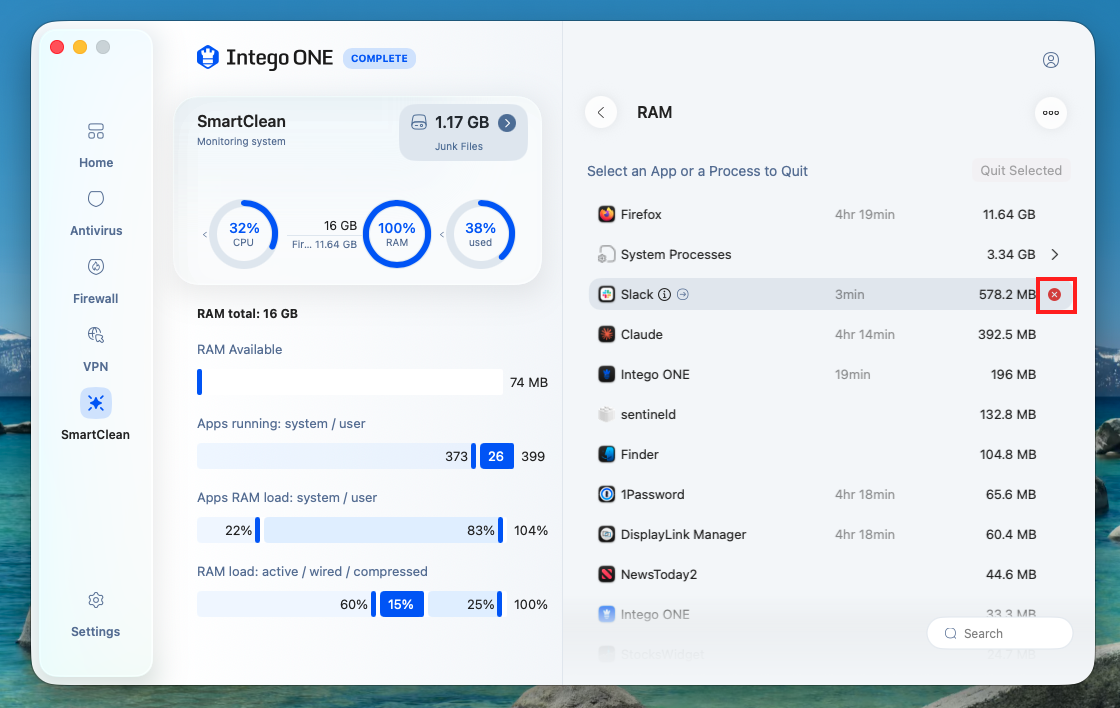The image size is (1120, 708).
Task: Click the 100% RAM gauge
Action: coord(396,234)
